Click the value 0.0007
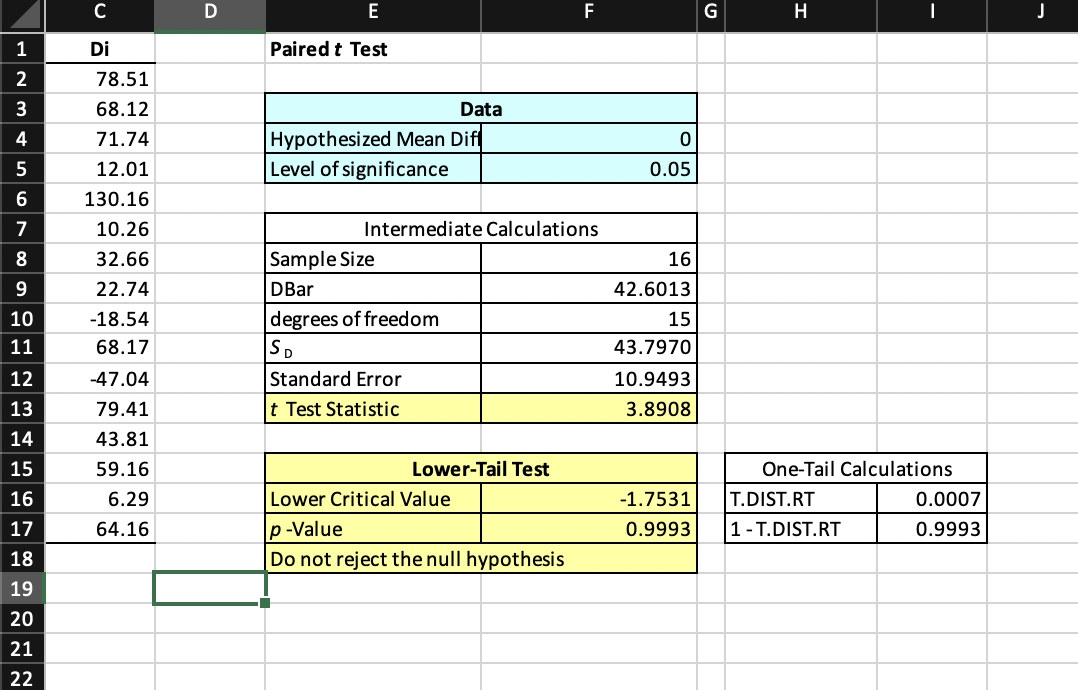 [932, 499]
